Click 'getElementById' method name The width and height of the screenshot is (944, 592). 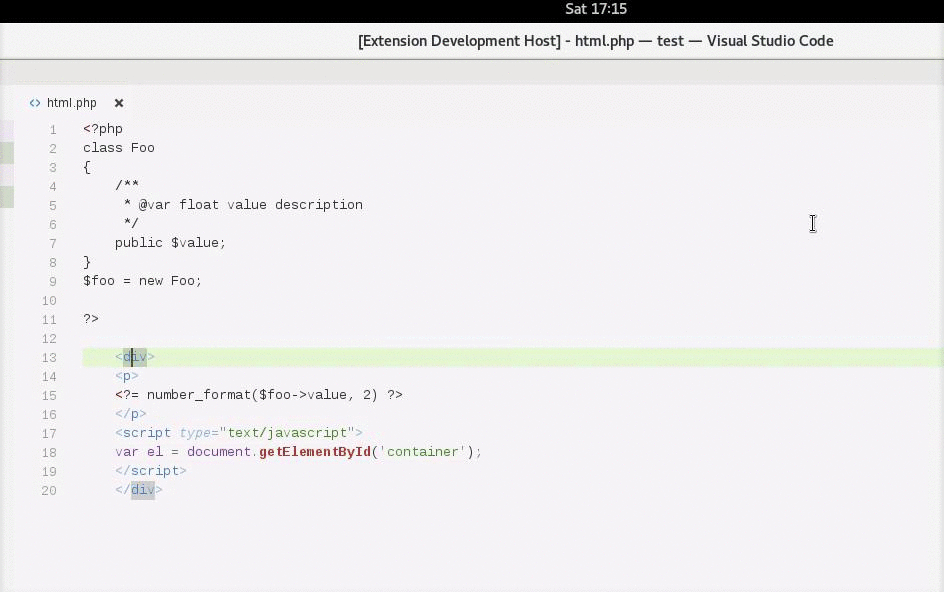[315, 452]
